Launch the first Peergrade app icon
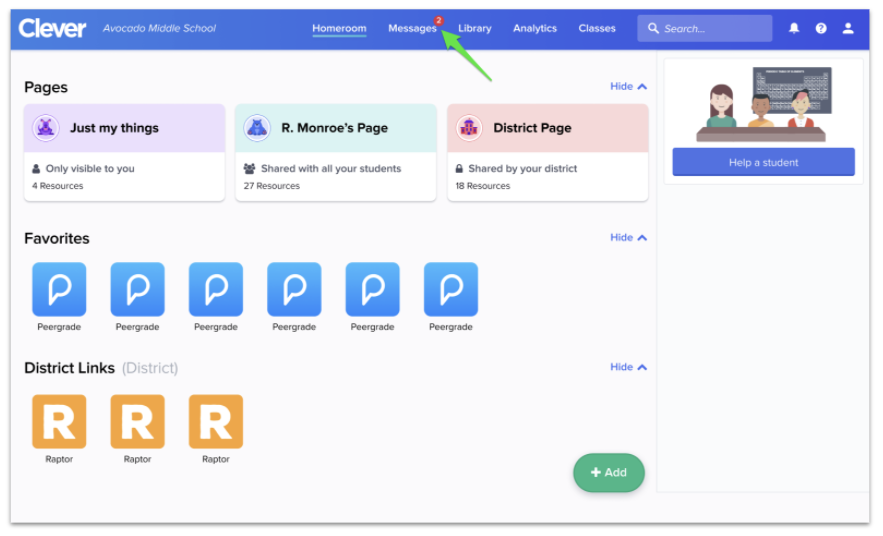The height and width of the screenshot is (536, 883). 59,290
